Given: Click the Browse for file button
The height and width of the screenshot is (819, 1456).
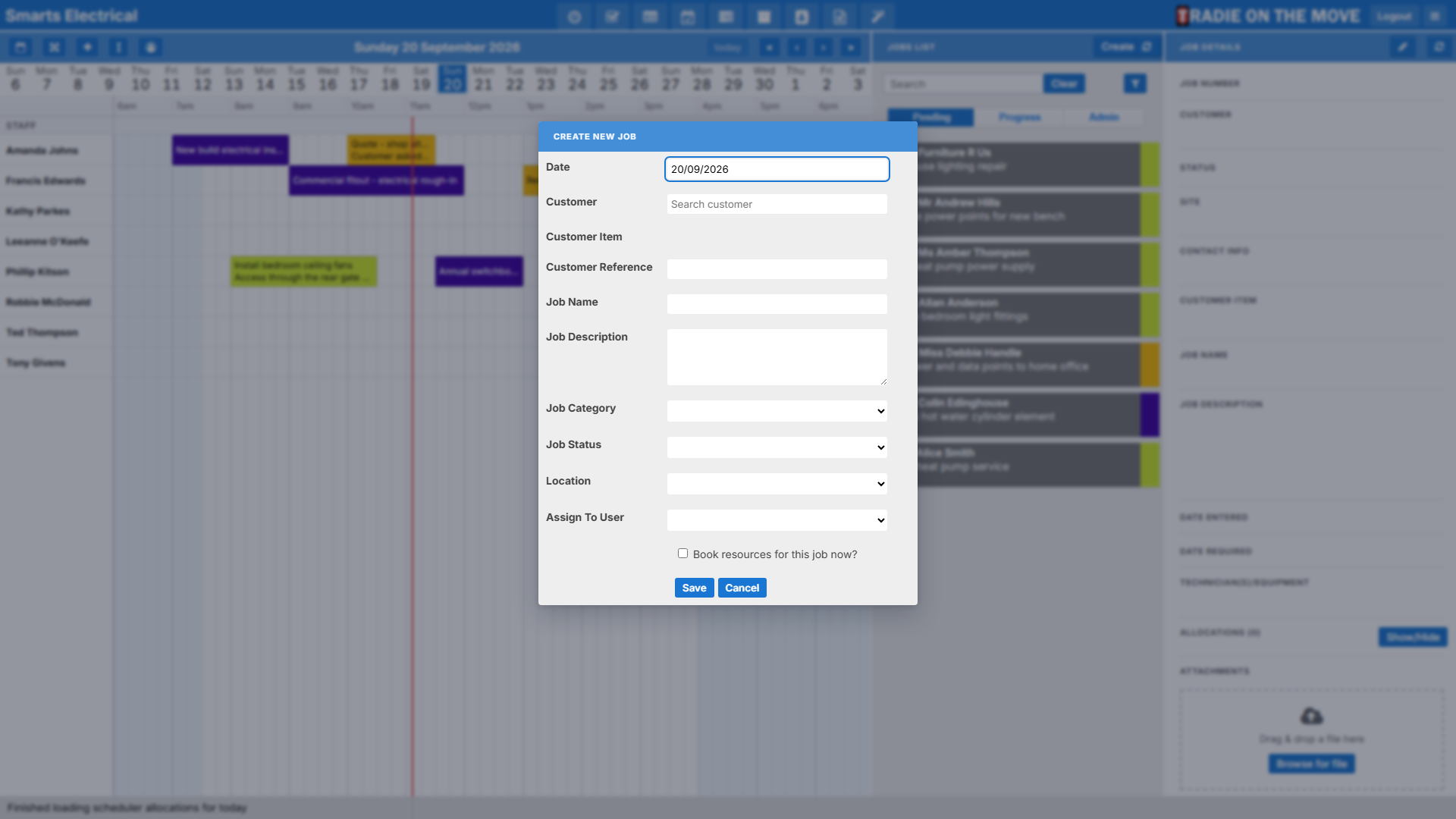Looking at the screenshot, I should coord(1311,764).
